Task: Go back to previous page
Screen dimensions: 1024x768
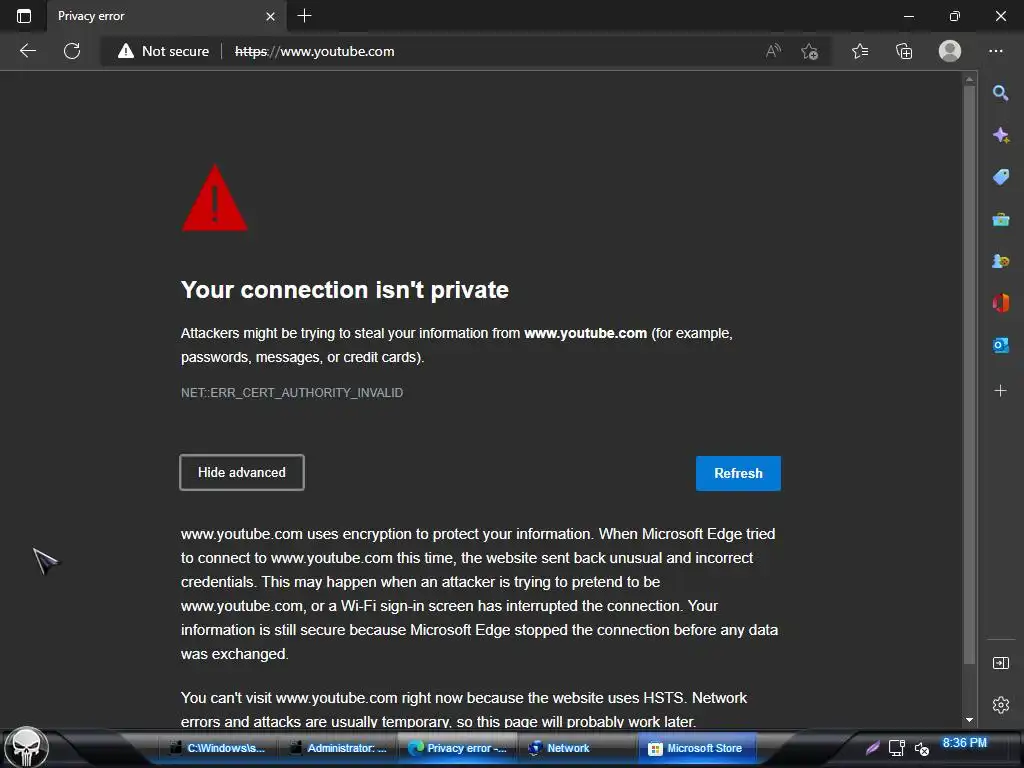Action: tap(28, 51)
